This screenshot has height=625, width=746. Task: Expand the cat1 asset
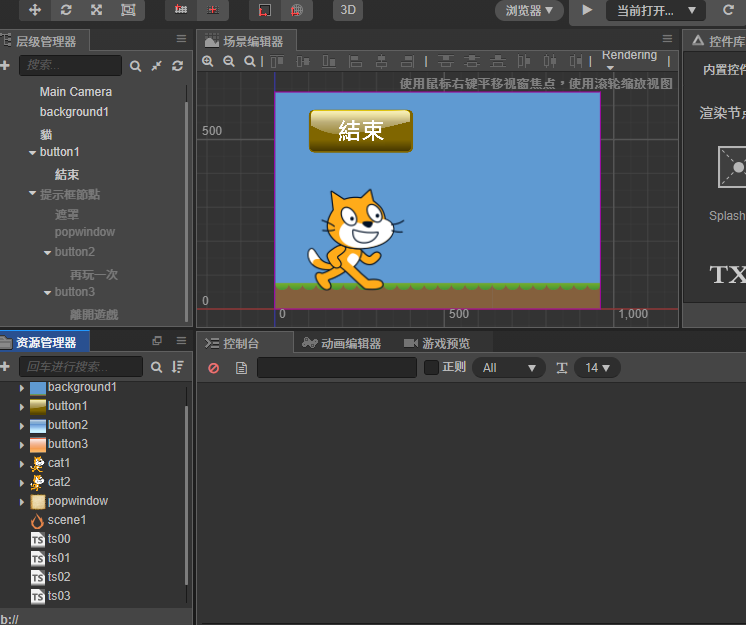pyautogui.click(x=22, y=464)
